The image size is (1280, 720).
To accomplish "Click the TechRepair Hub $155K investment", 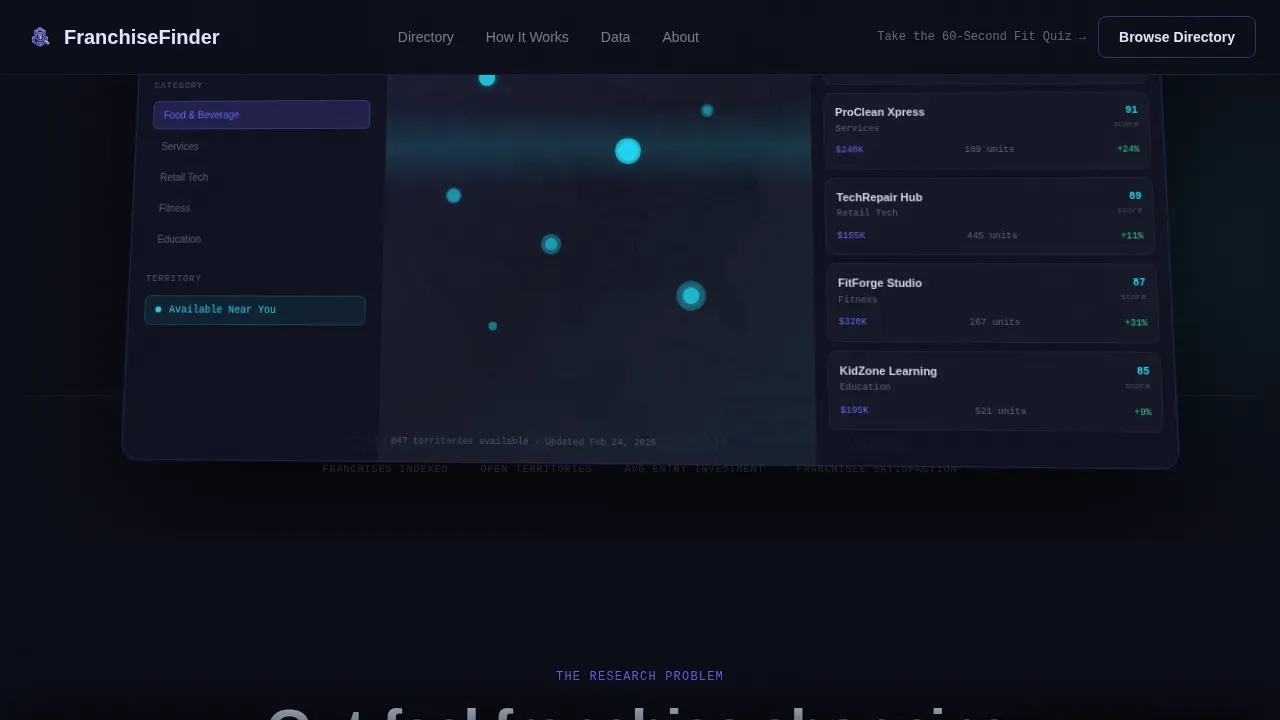I will 851,236.
